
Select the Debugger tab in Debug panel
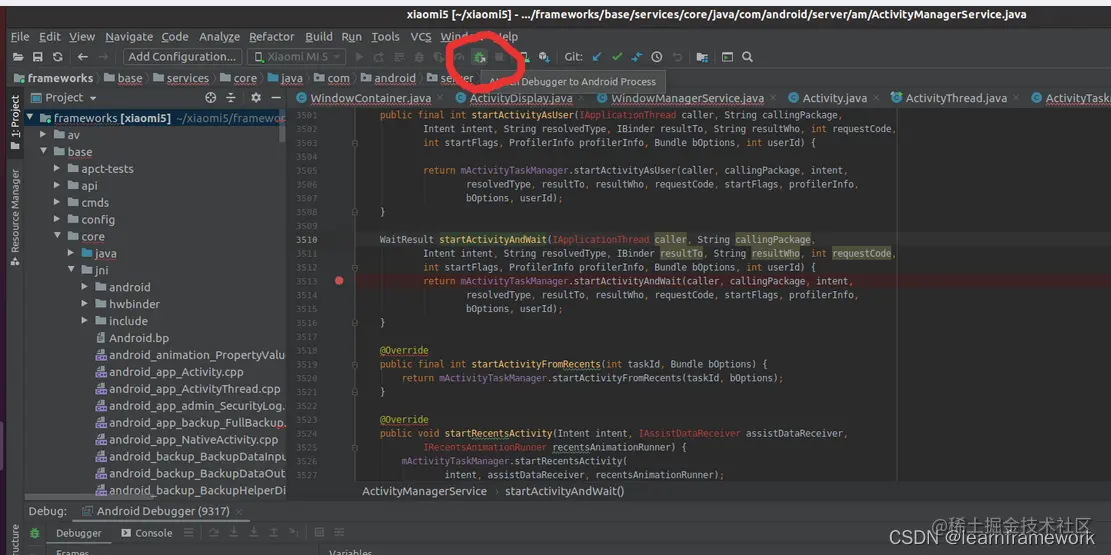coord(79,533)
